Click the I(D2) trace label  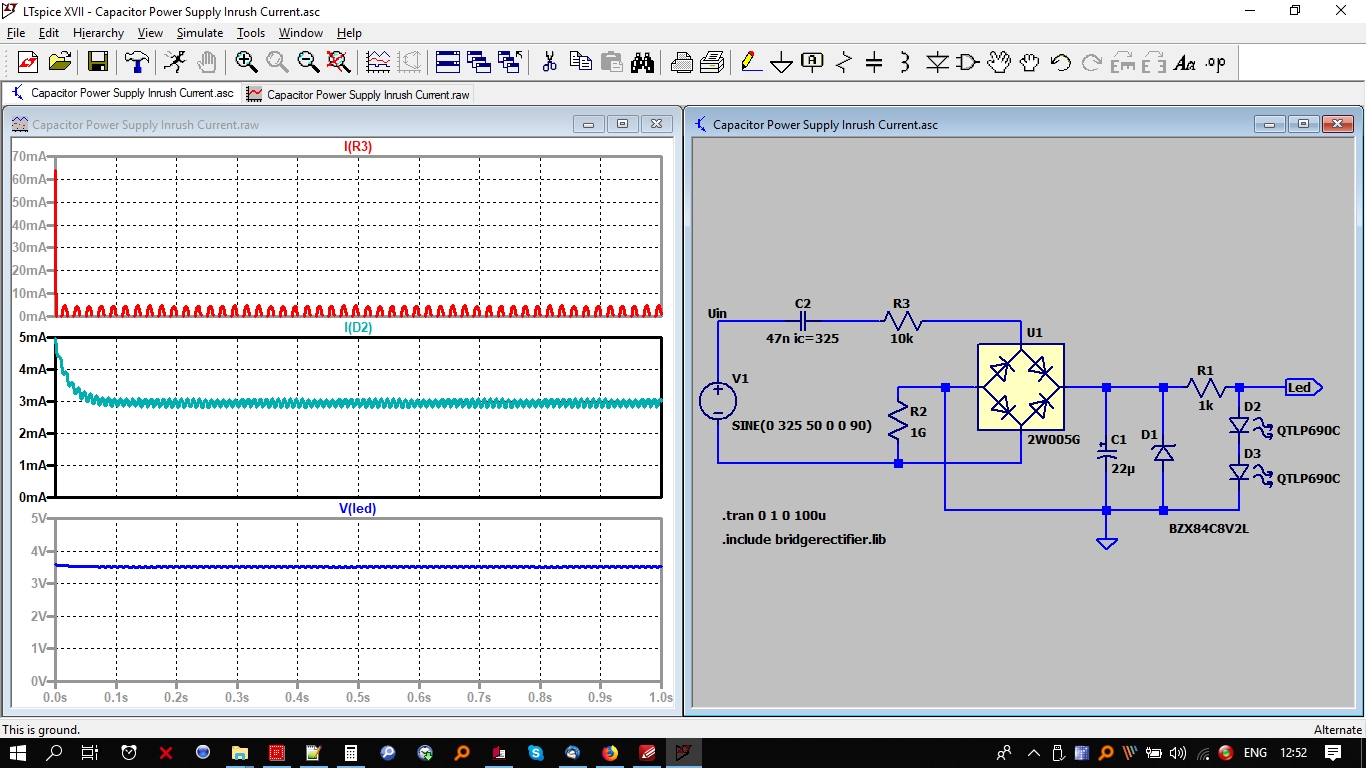point(358,328)
